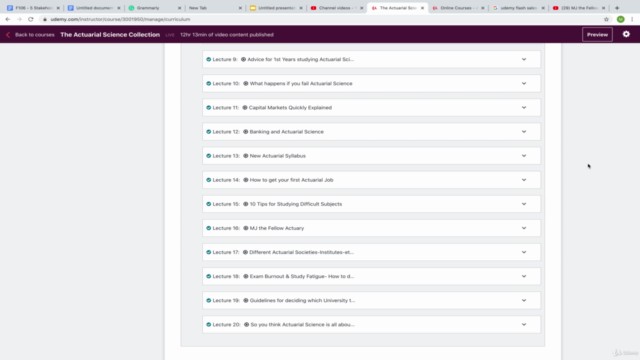Click the video type icon of Lecture 18
640x360 pixels.
tap(246, 276)
